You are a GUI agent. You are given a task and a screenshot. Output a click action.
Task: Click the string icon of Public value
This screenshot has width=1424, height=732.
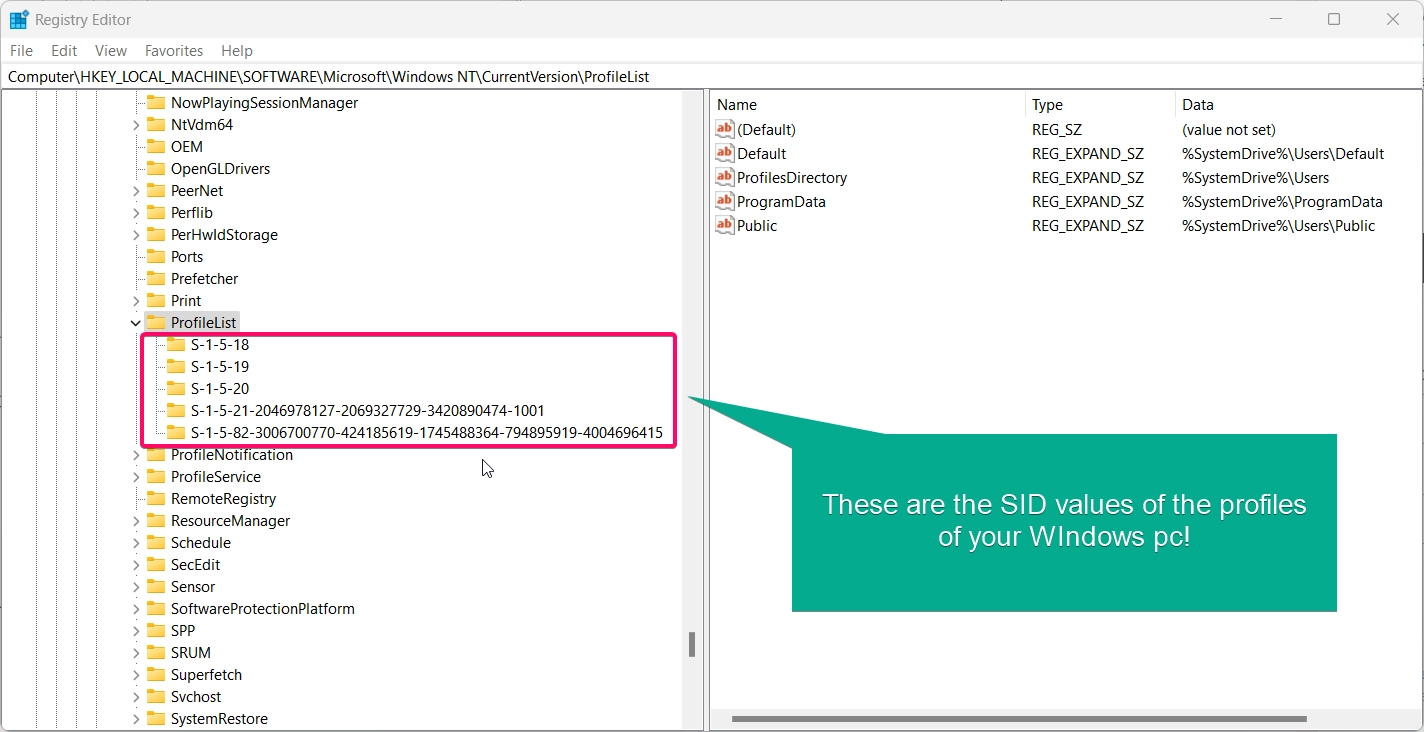coord(725,225)
